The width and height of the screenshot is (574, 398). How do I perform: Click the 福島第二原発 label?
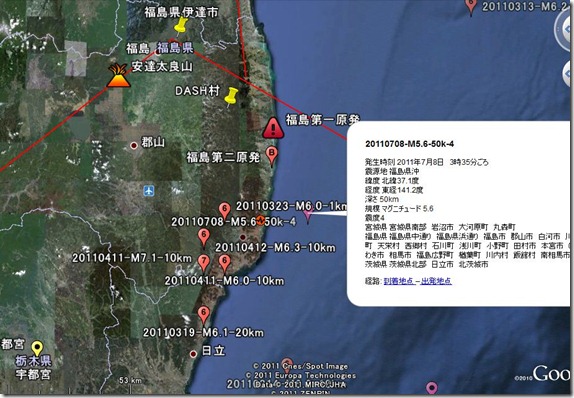pyautogui.click(x=223, y=157)
